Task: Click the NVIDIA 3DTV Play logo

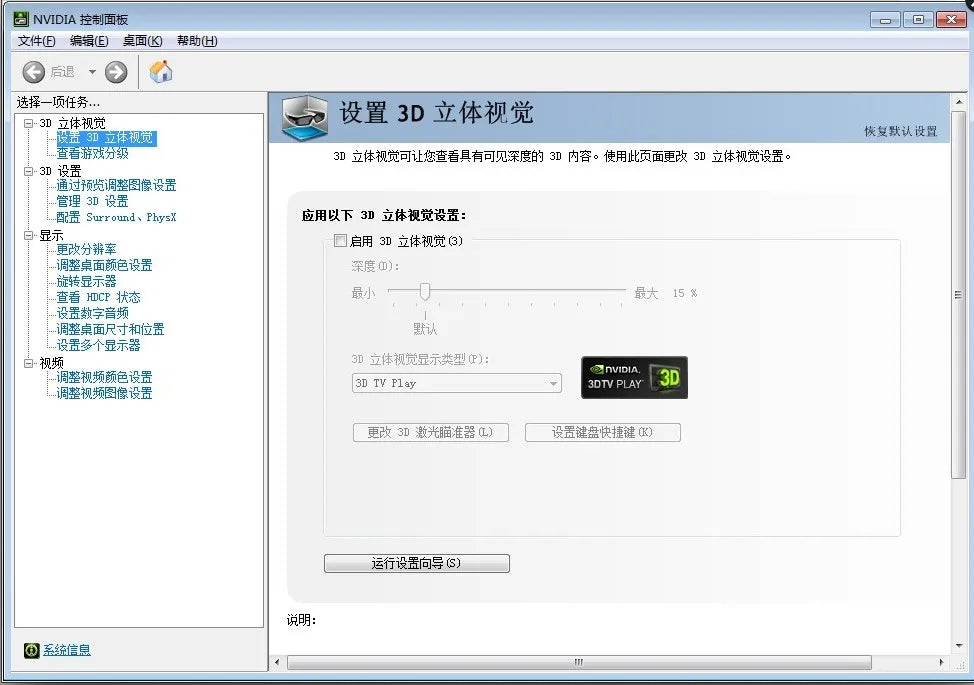Action: (634, 378)
